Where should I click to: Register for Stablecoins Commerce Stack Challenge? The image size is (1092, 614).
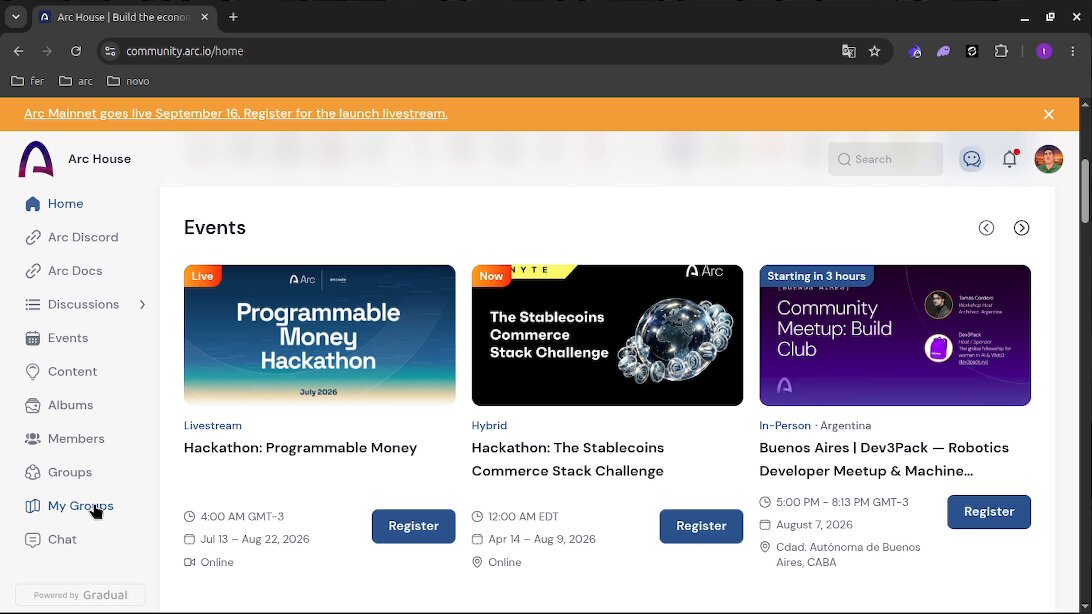pos(701,526)
